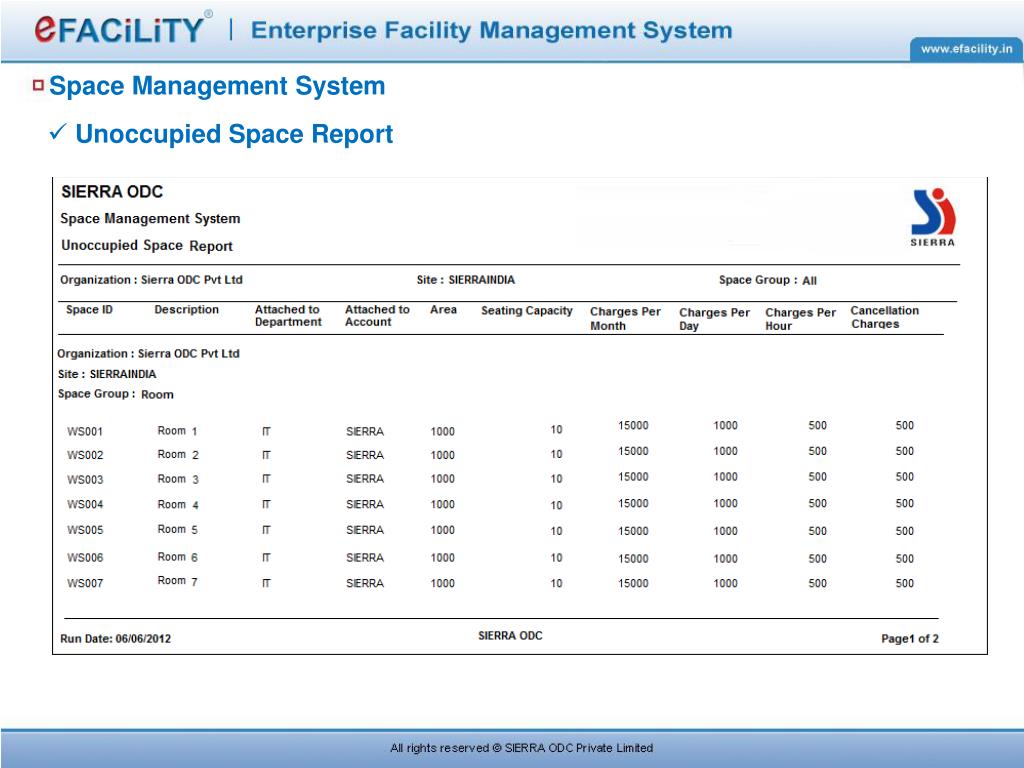1024x768 pixels.
Task: Click the Charges Per Day column header
Action: coord(714,319)
